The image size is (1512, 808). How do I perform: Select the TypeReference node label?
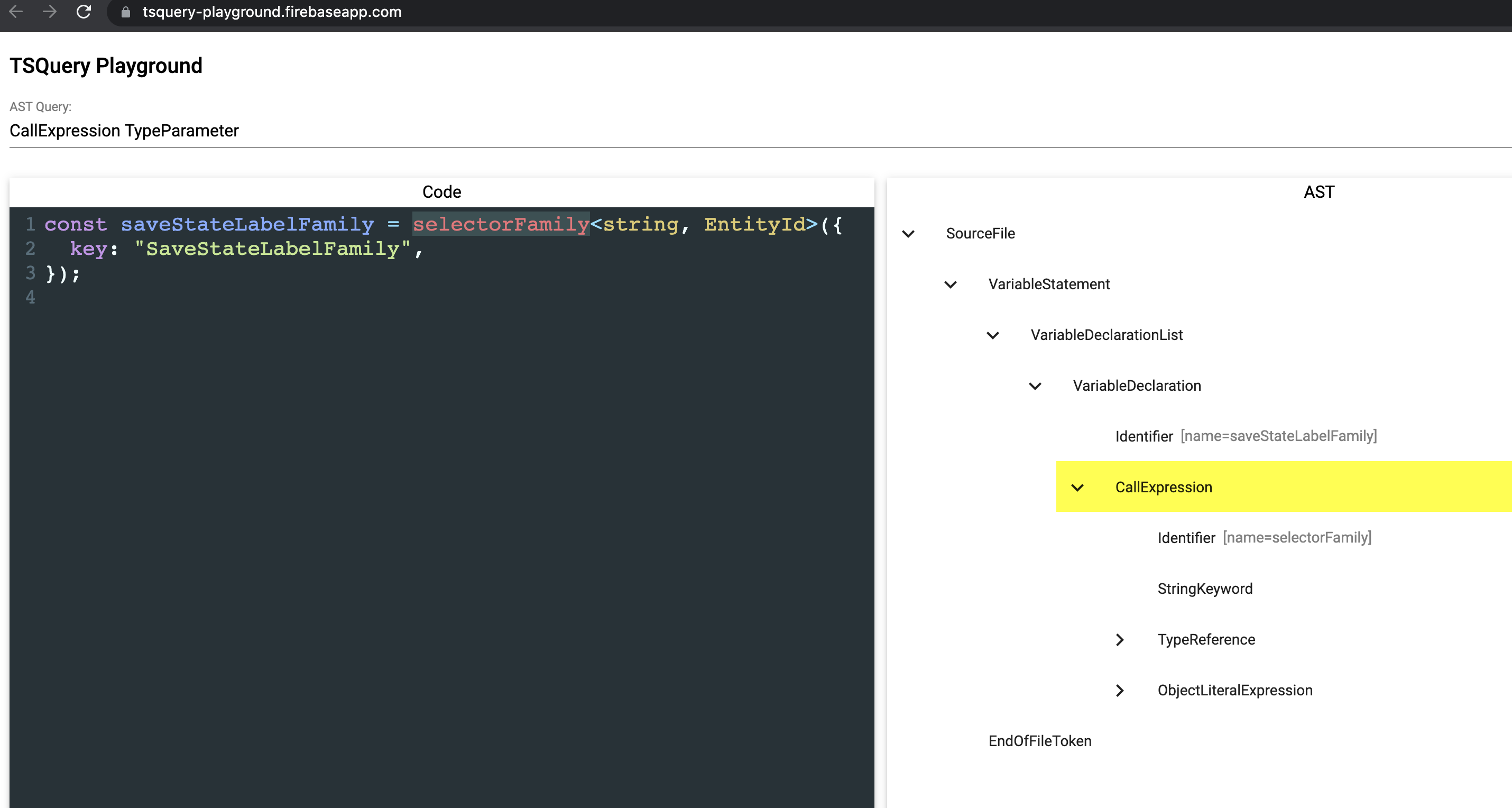(1206, 640)
